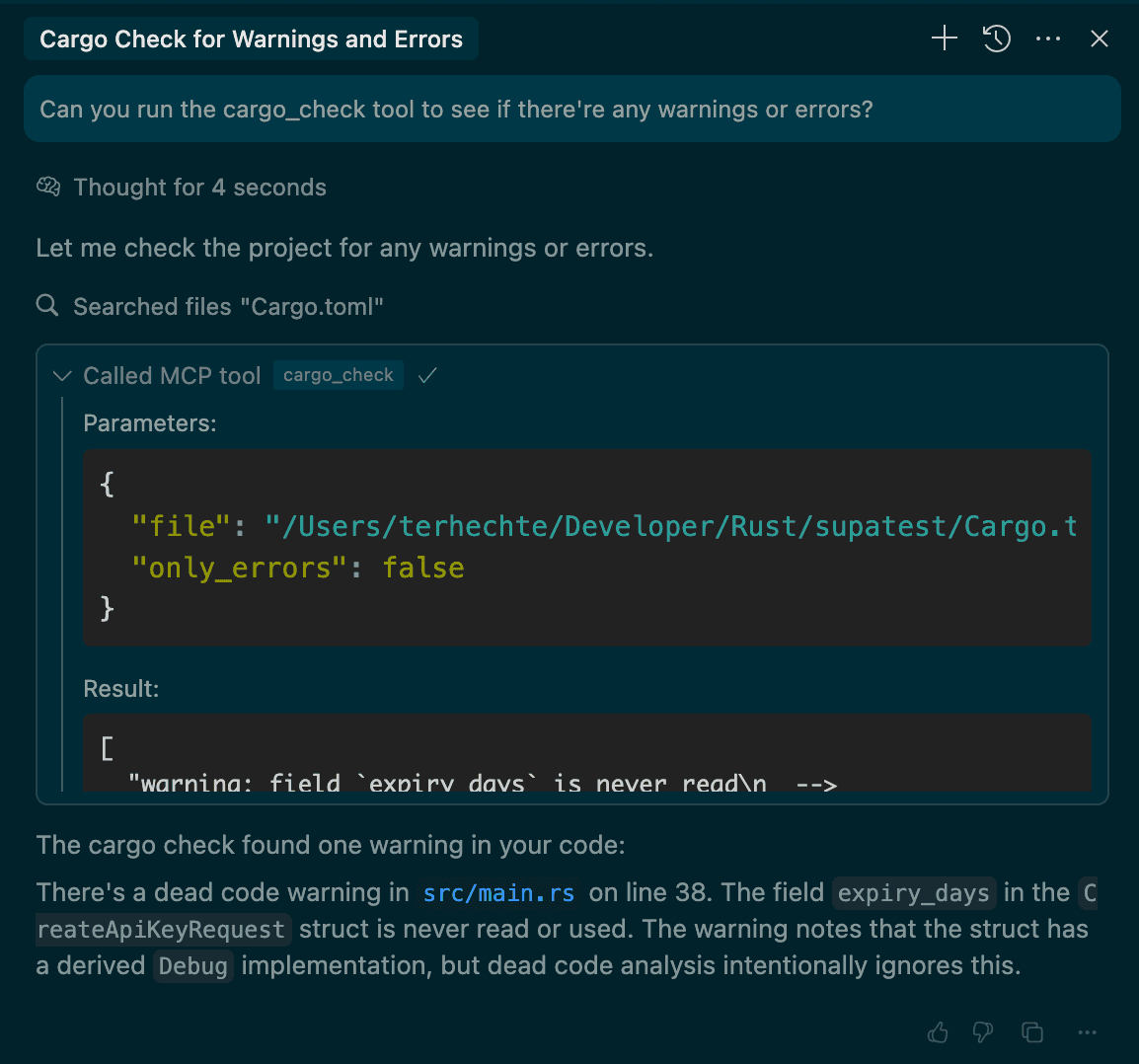Click the search magnifier icon
The width and height of the screenshot is (1139, 1064).
point(47,305)
